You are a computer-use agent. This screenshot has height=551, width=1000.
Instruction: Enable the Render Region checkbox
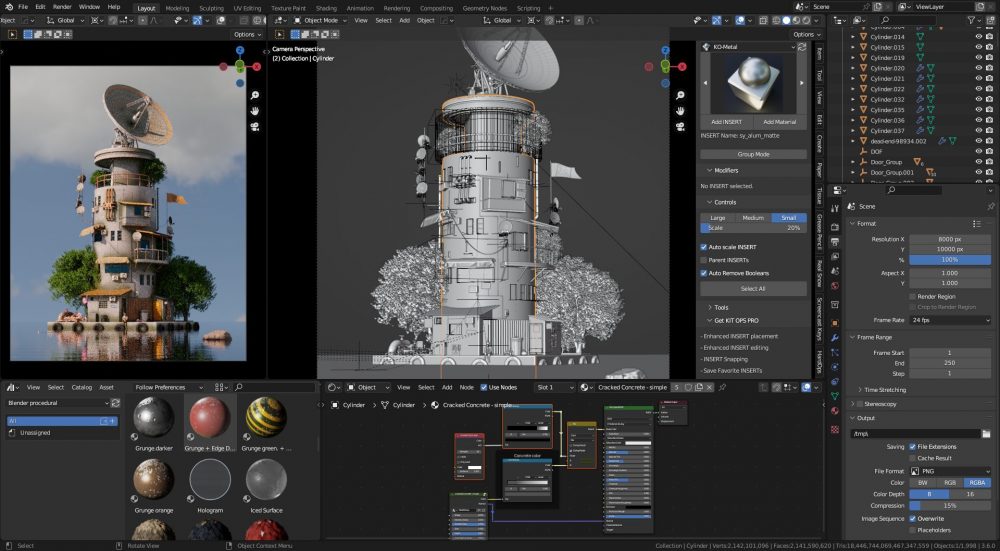[912, 296]
